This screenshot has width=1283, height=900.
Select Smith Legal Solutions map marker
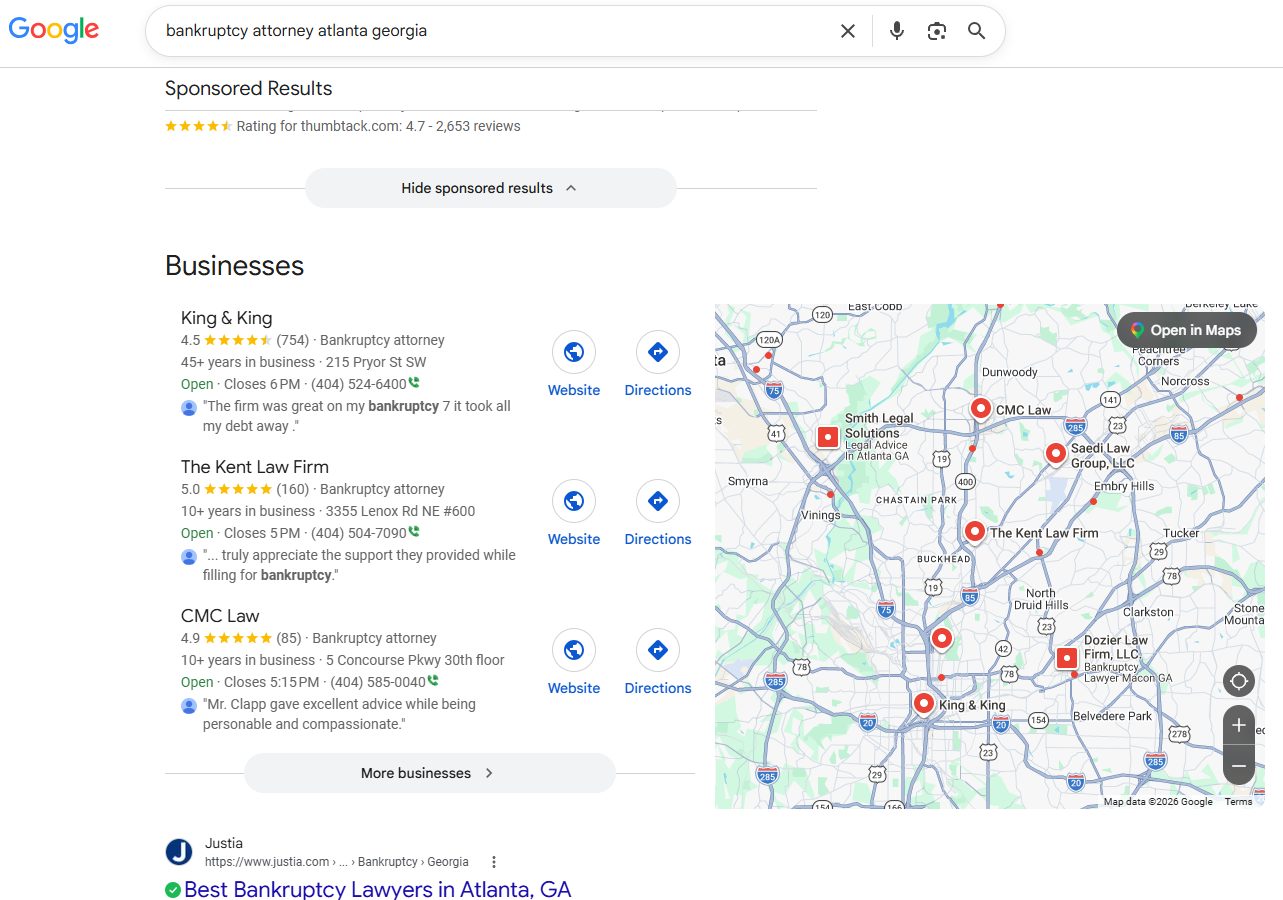click(x=828, y=437)
